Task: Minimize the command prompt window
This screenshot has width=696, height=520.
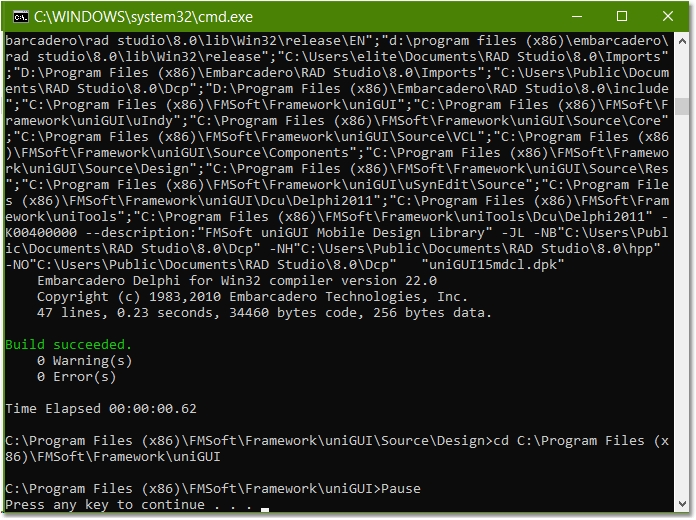Action: pos(576,16)
